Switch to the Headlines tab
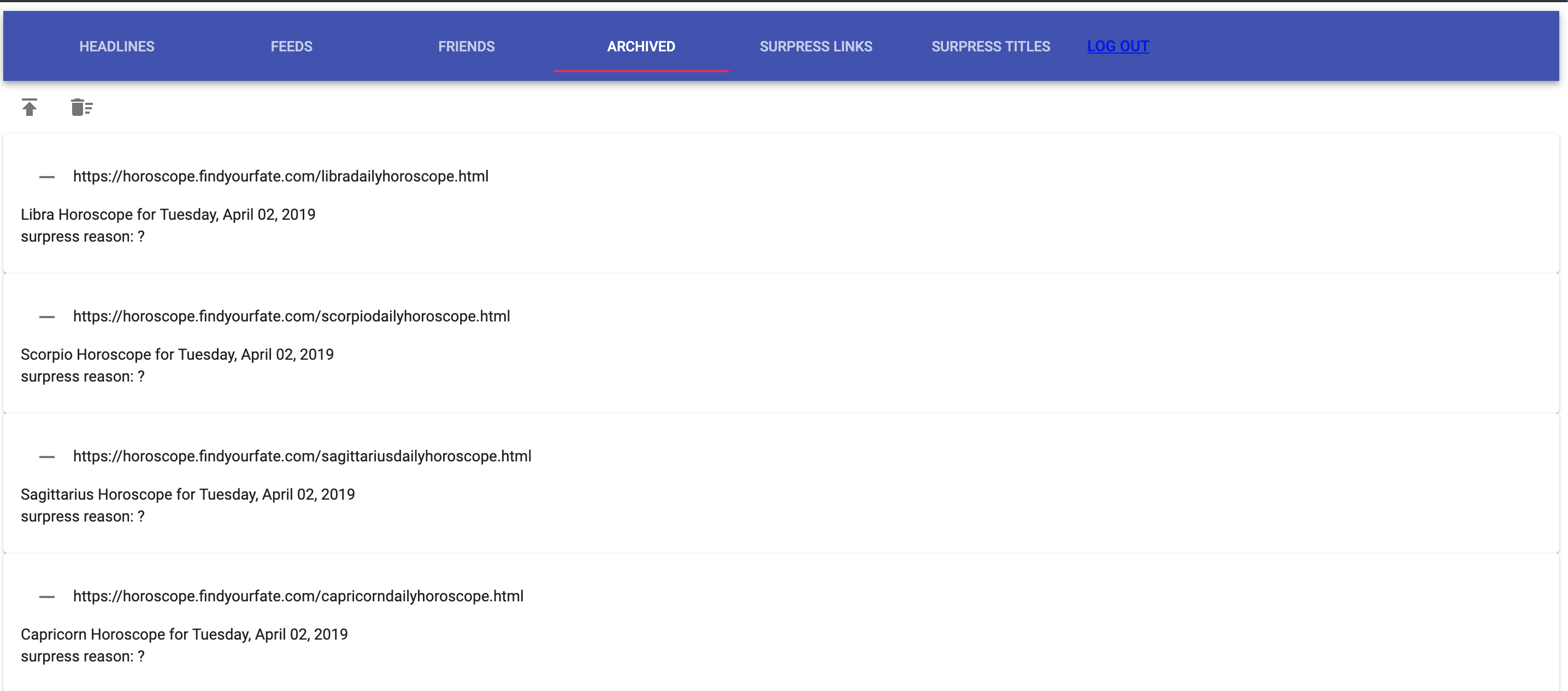 point(117,46)
